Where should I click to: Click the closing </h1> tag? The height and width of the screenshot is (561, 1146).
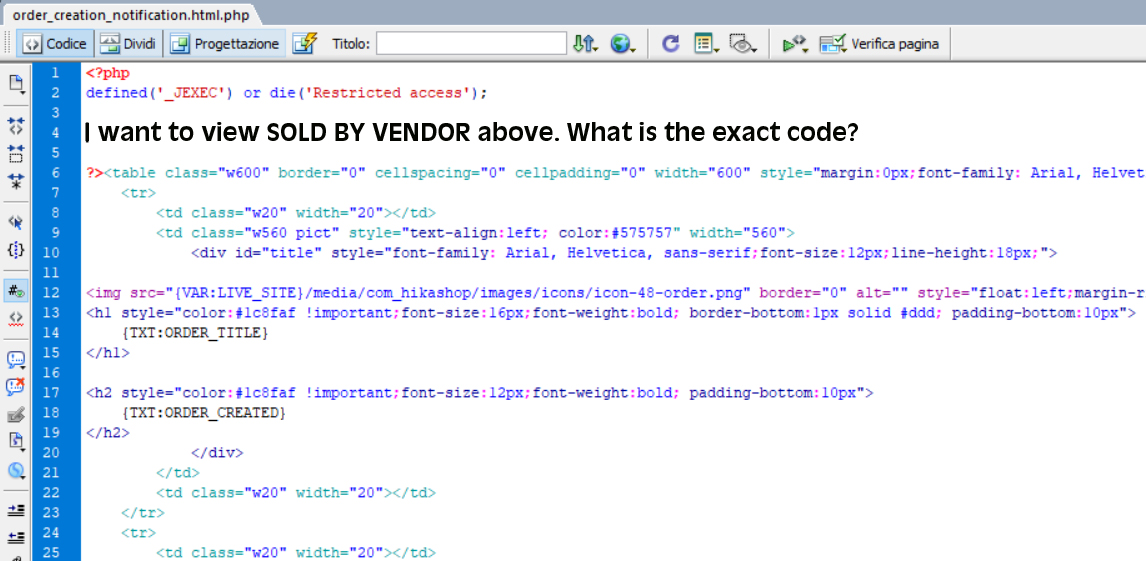(x=107, y=353)
